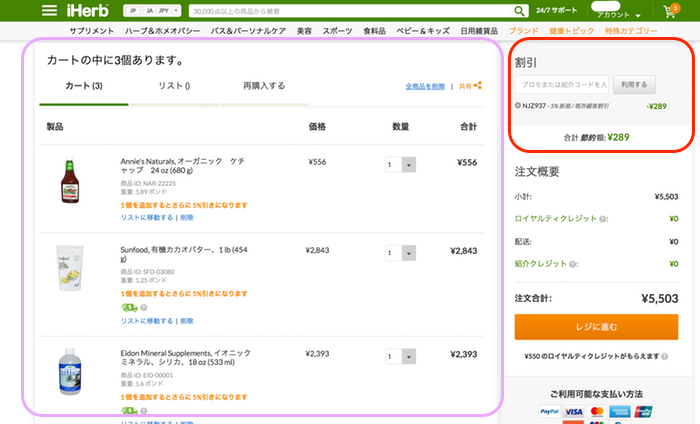
Task: Open the 美容 menu
Action: [x=304, y=31]
